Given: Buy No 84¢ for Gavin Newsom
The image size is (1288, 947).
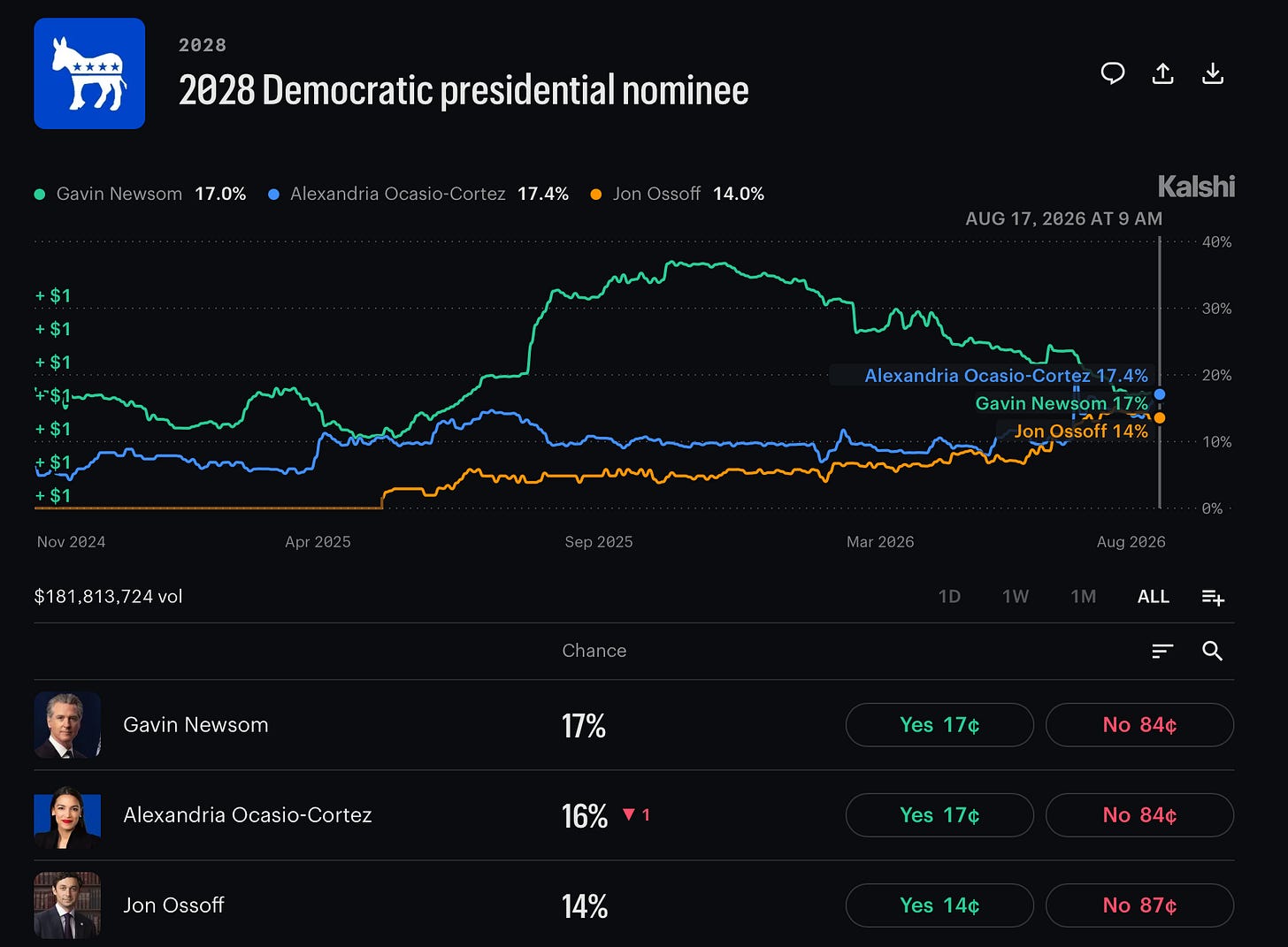Looking at the screenshot, I should pyautogui.click(x=1139, y=725).
